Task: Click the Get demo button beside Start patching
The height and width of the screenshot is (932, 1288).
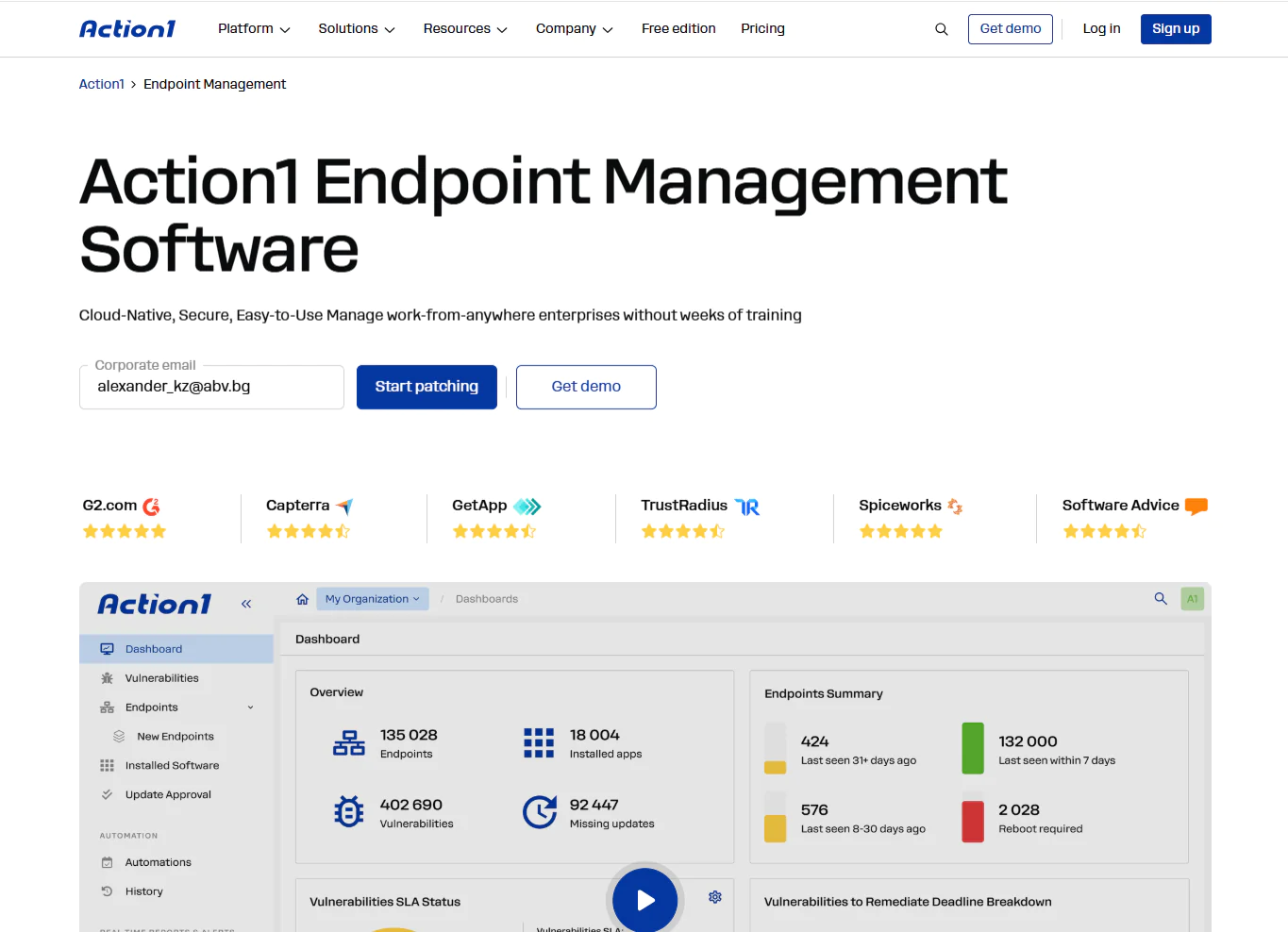Action: (x=586, y=387)
